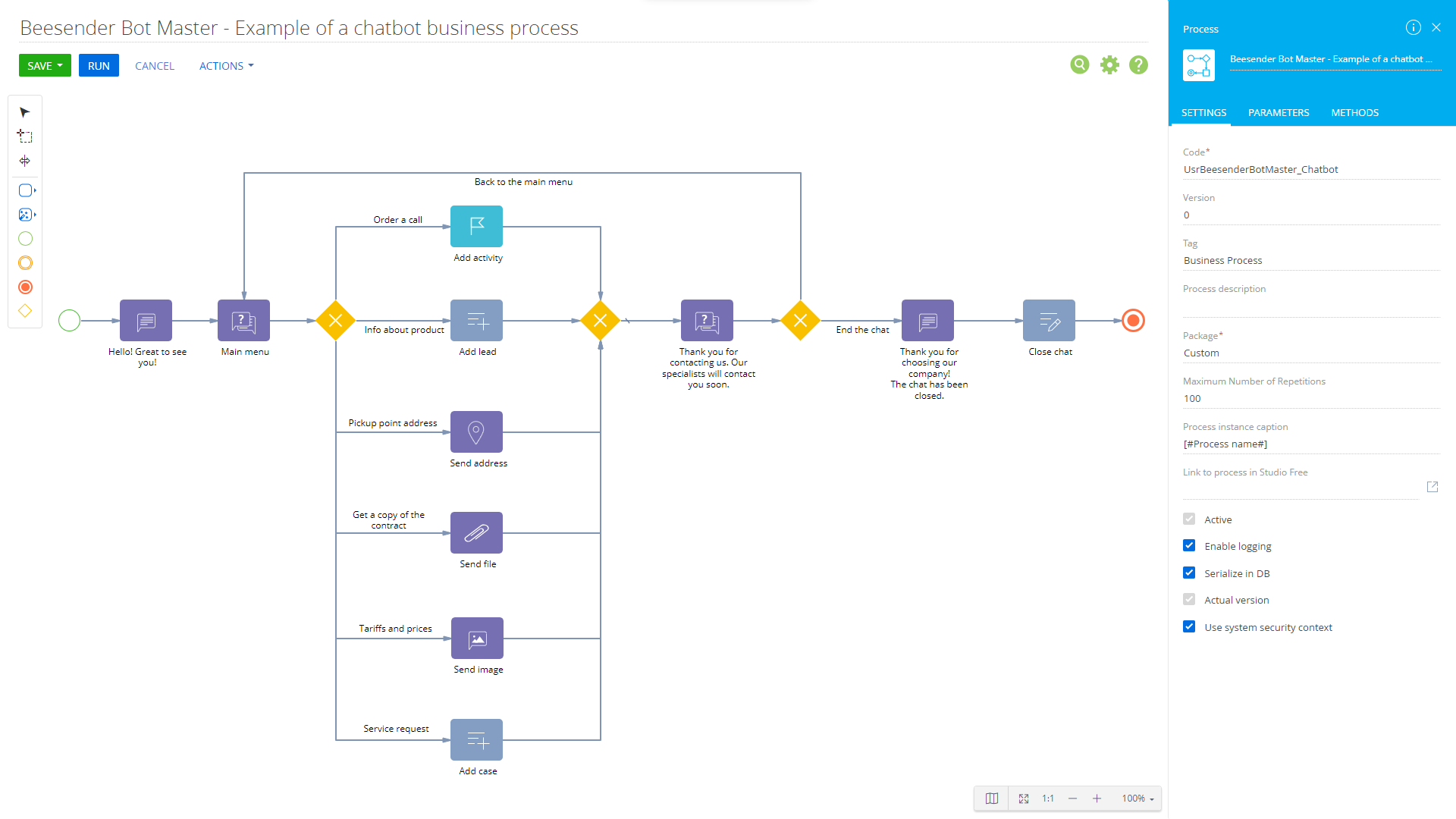The image size is (1456, 819).
Task: Click the Order a call flow label
Action: tap(397, 220)
